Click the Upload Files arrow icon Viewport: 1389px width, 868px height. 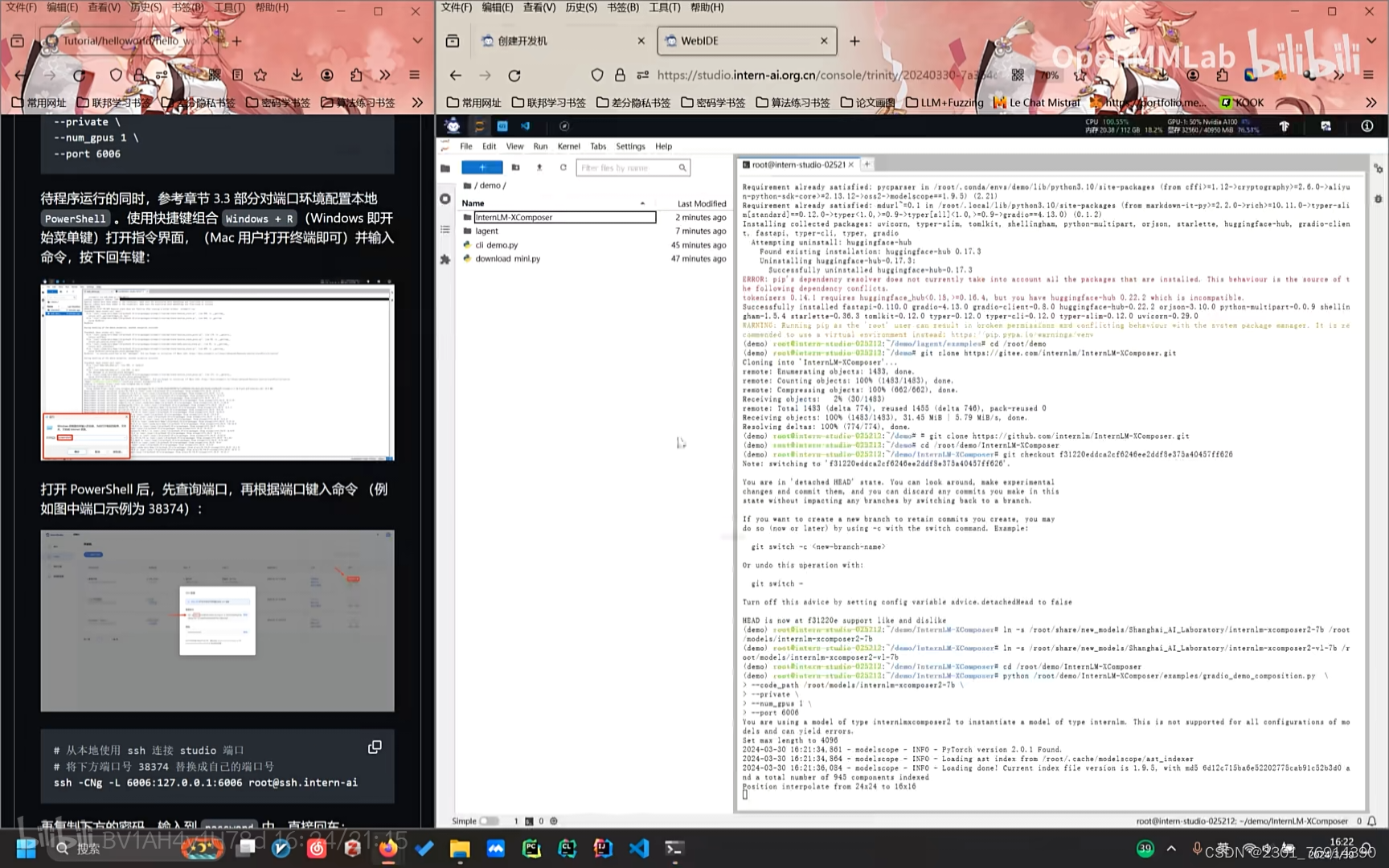coord(539,167)
